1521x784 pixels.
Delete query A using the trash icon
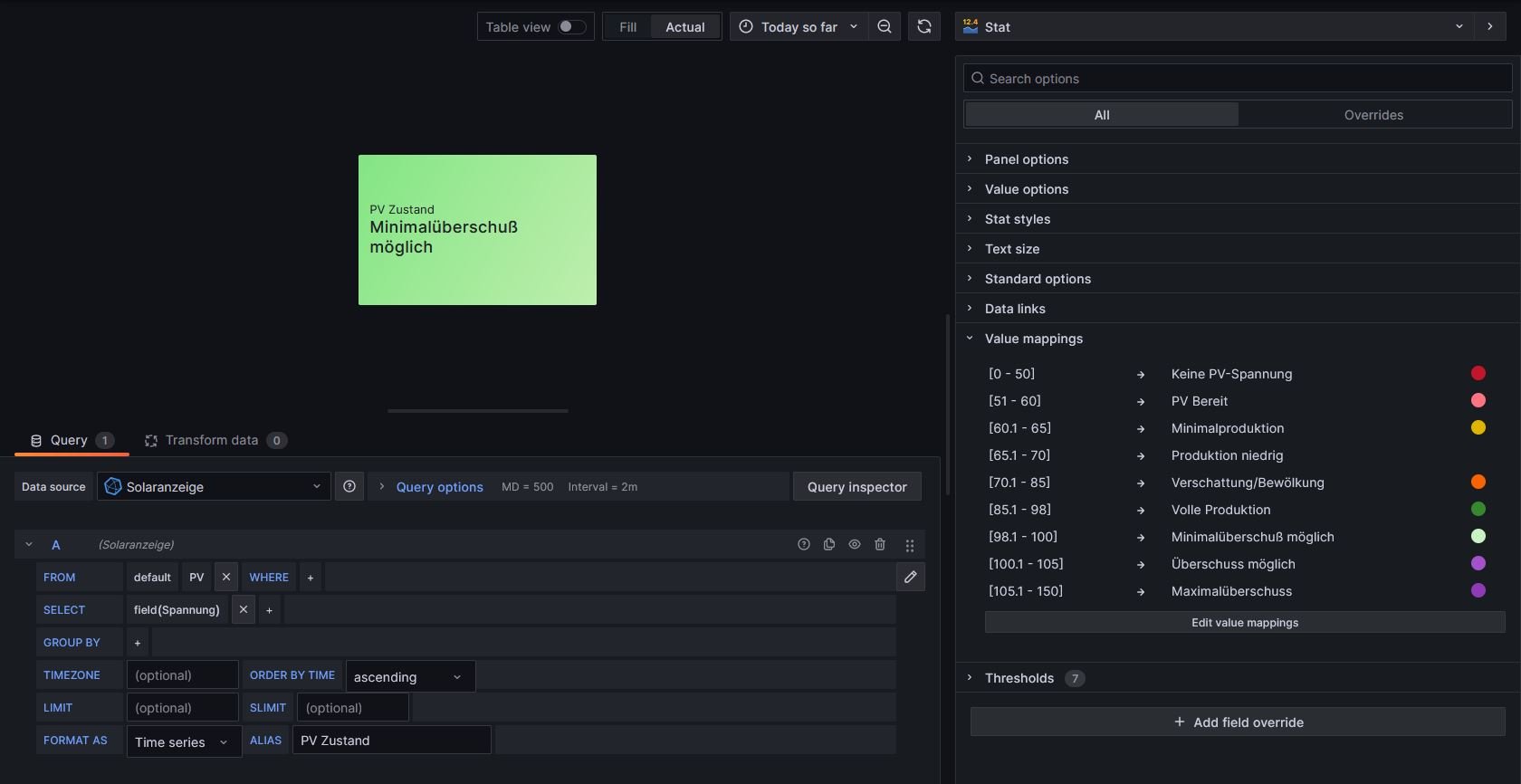pos(880,544)
